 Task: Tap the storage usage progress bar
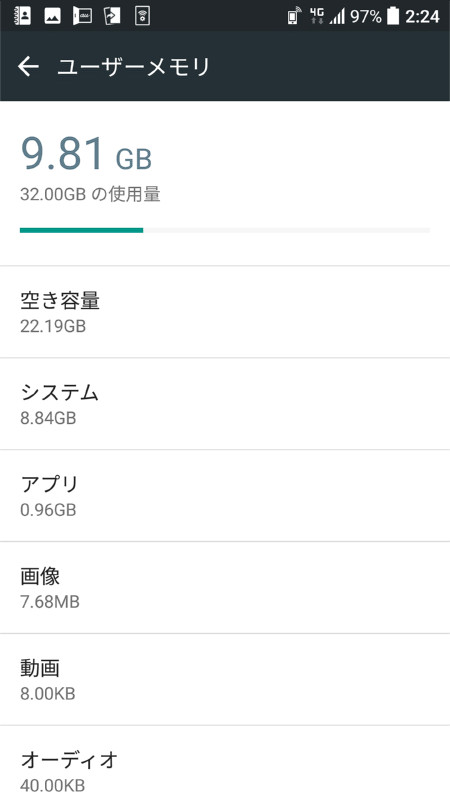coord(225,230)
